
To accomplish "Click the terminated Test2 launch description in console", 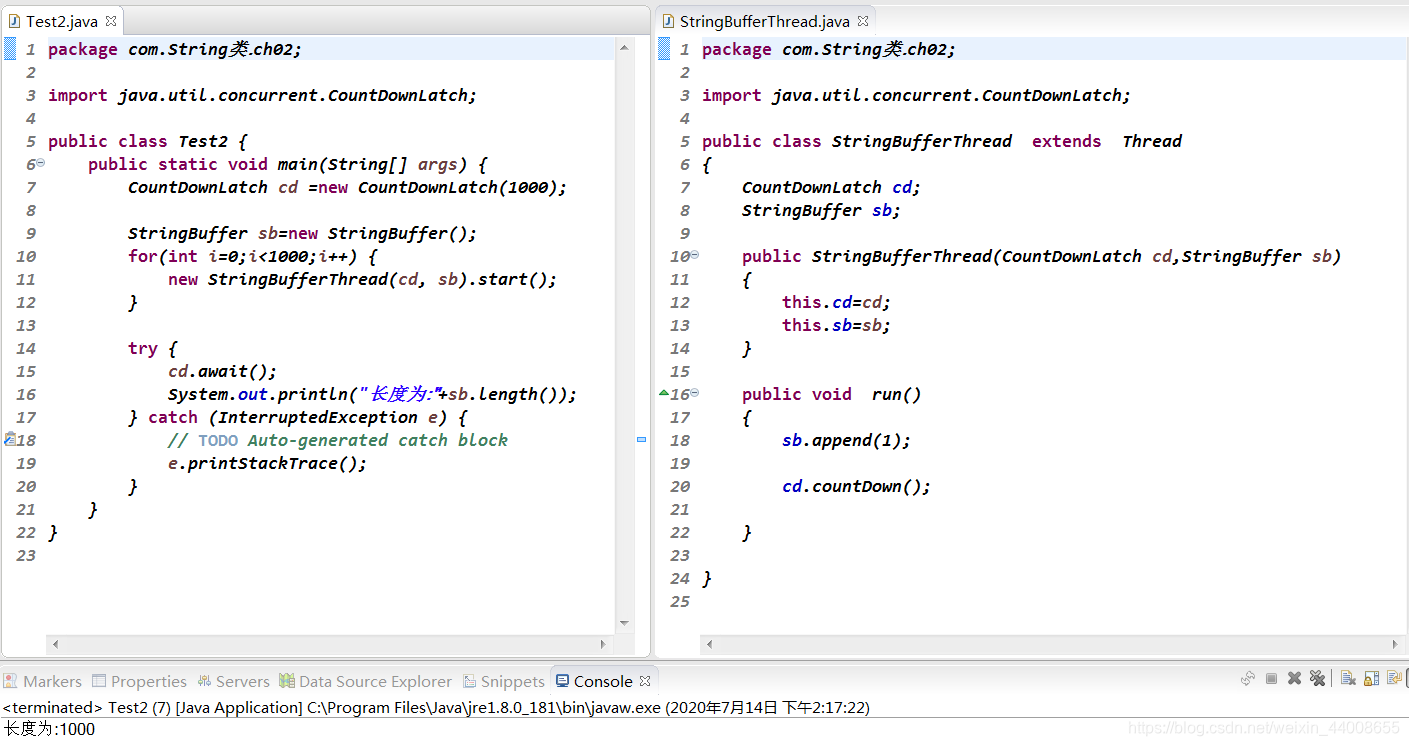I will pyautogui.click(x=436, y=707).
